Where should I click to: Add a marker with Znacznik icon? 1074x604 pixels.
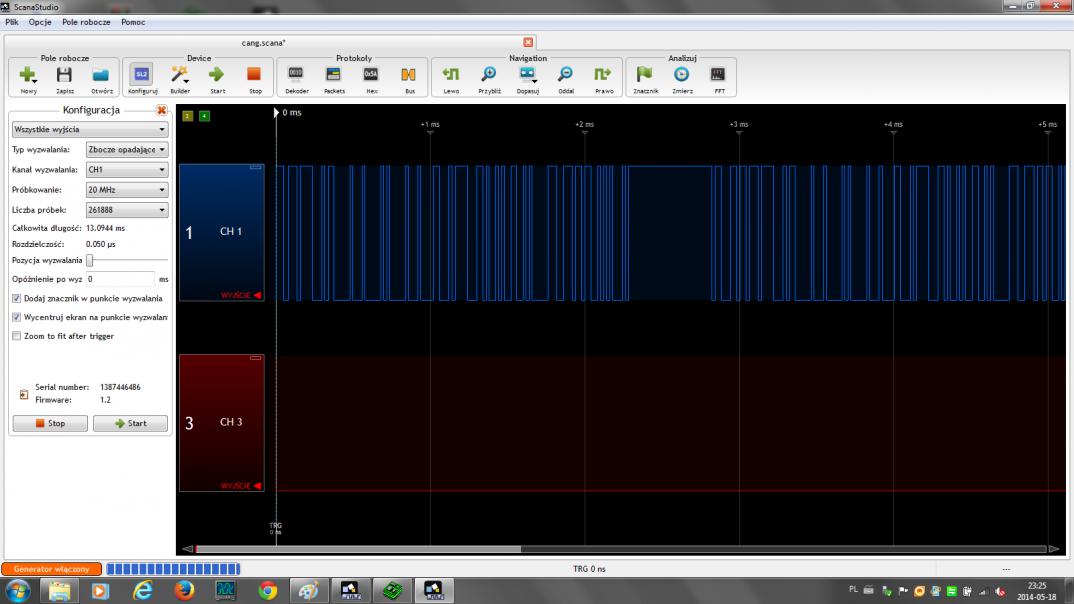point(645,75)
